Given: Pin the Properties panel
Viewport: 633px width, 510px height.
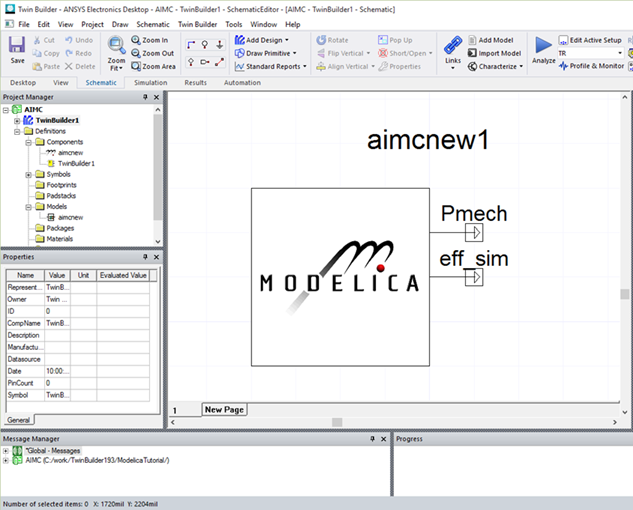Looking at the screenshot, I should click(x=145, y=257).
